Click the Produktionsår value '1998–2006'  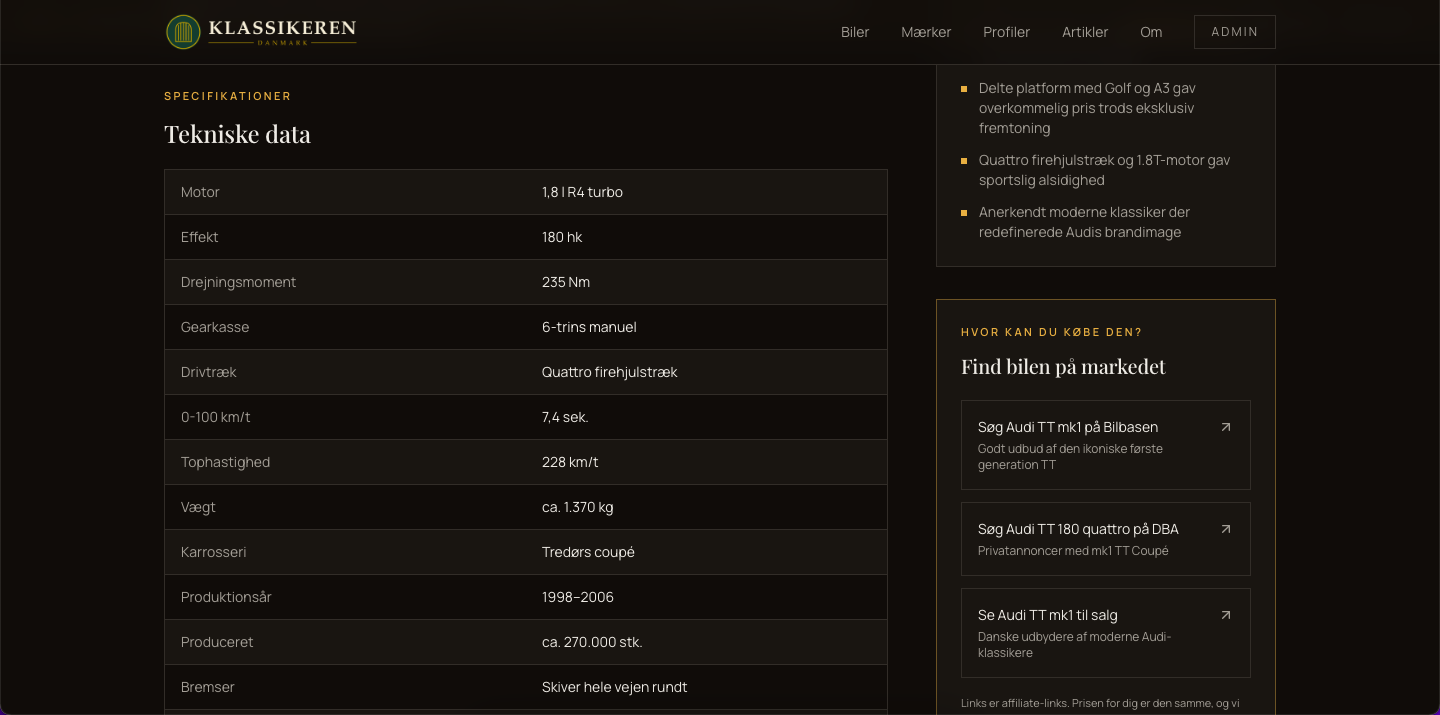578,597
